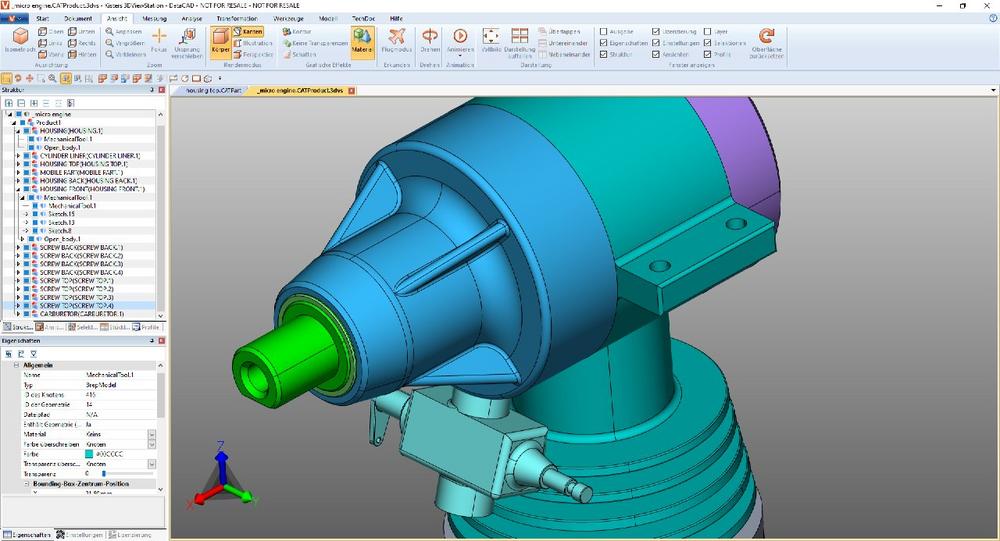Toggle the Material effect icon
Image resolution: width=1000 pixels, height=541 pixels.
pyautogui.click(x=363, y=40)
